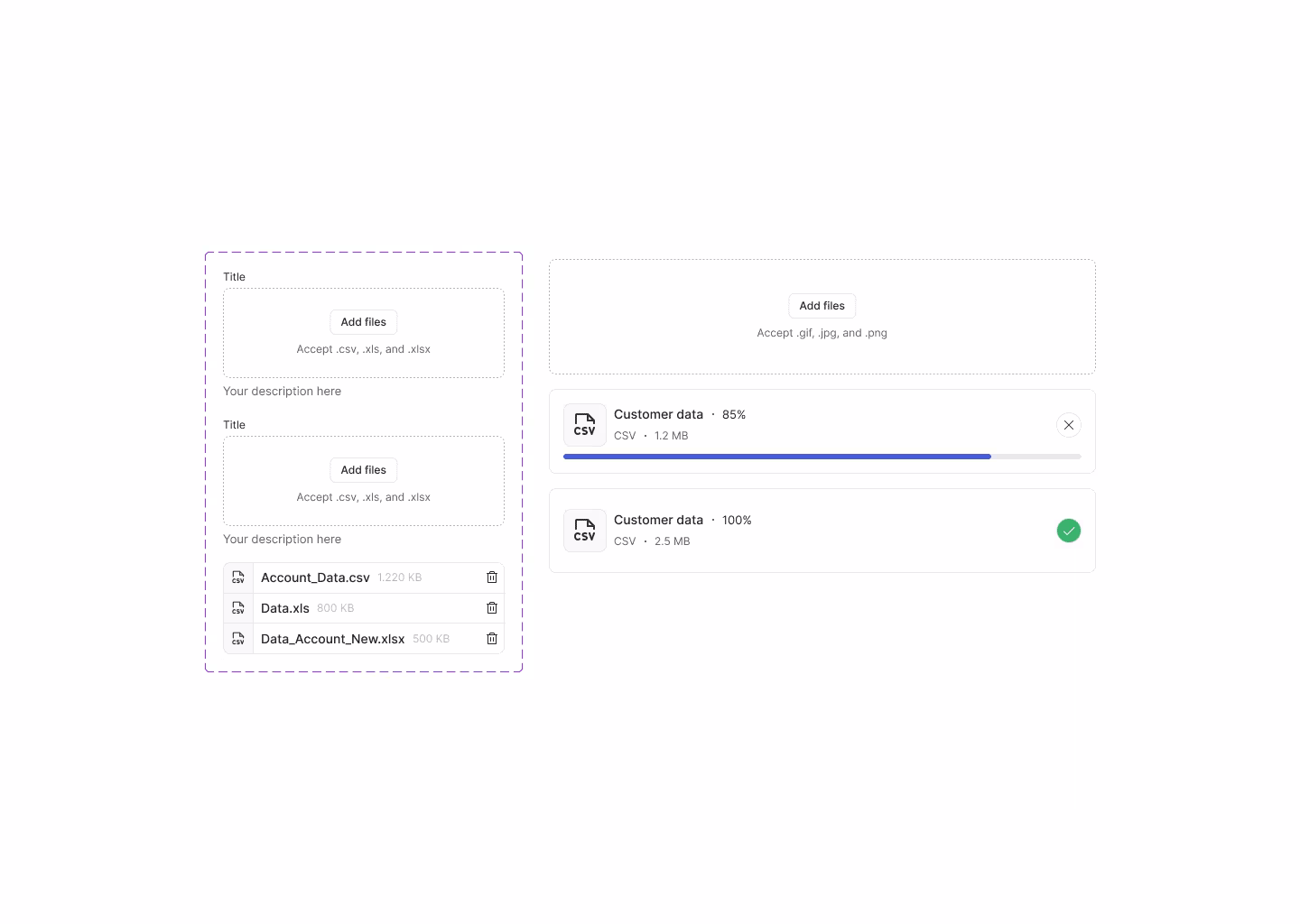
Task: Click the 2.5 MB size text
Action: [x=673, y=541]
